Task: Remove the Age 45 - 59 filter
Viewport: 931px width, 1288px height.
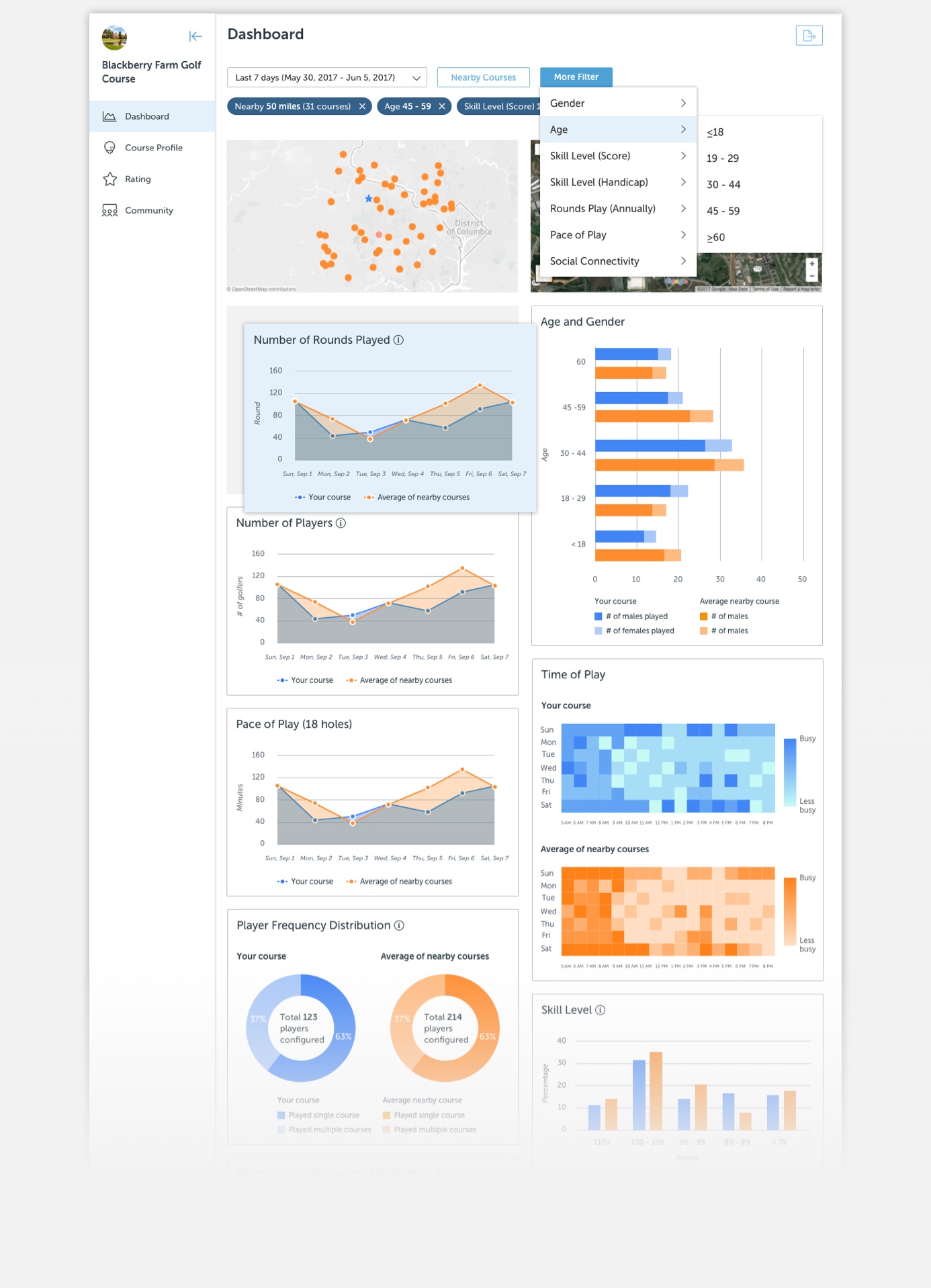Action: click(442, 106)
